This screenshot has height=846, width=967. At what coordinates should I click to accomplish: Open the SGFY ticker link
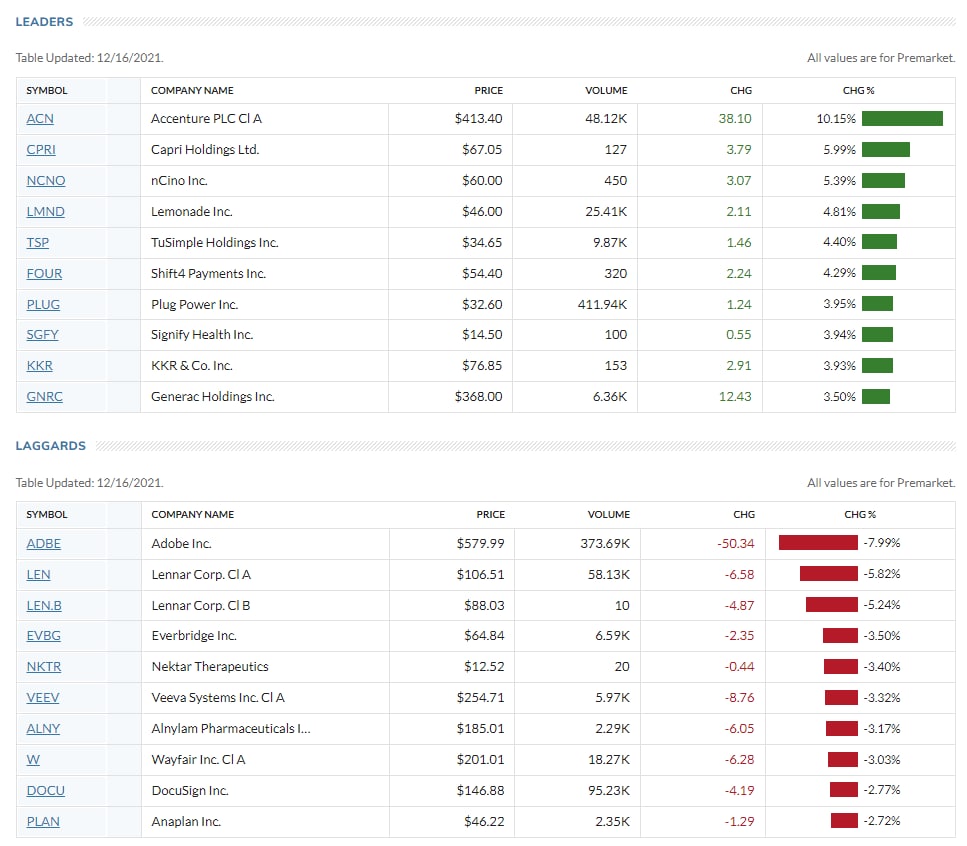pyautogui.click(x=43, y=335)
